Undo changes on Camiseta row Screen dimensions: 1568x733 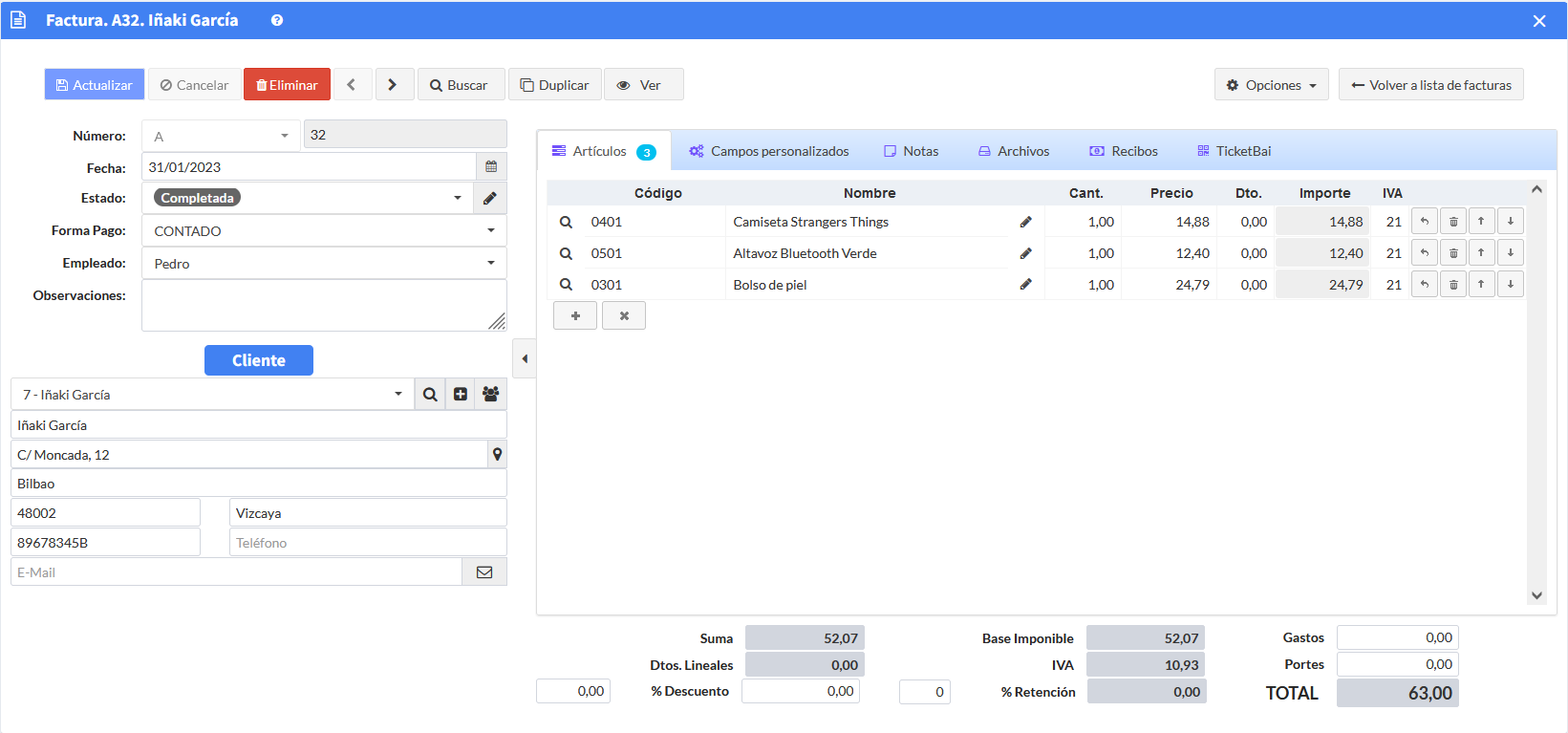click(1425, 222)
